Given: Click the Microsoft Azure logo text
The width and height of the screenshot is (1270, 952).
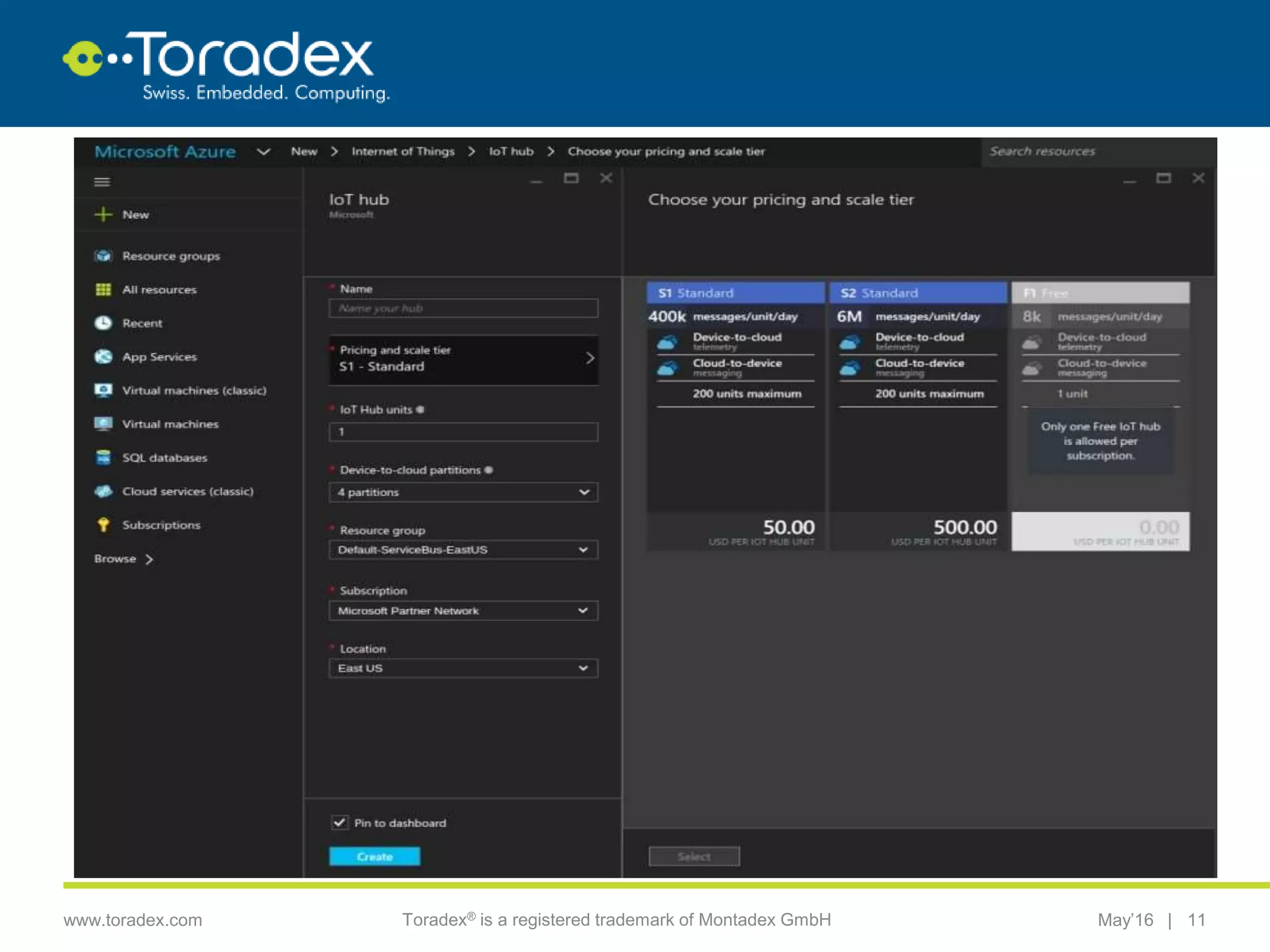Looking at the screenshot, I should pos(165,152).
